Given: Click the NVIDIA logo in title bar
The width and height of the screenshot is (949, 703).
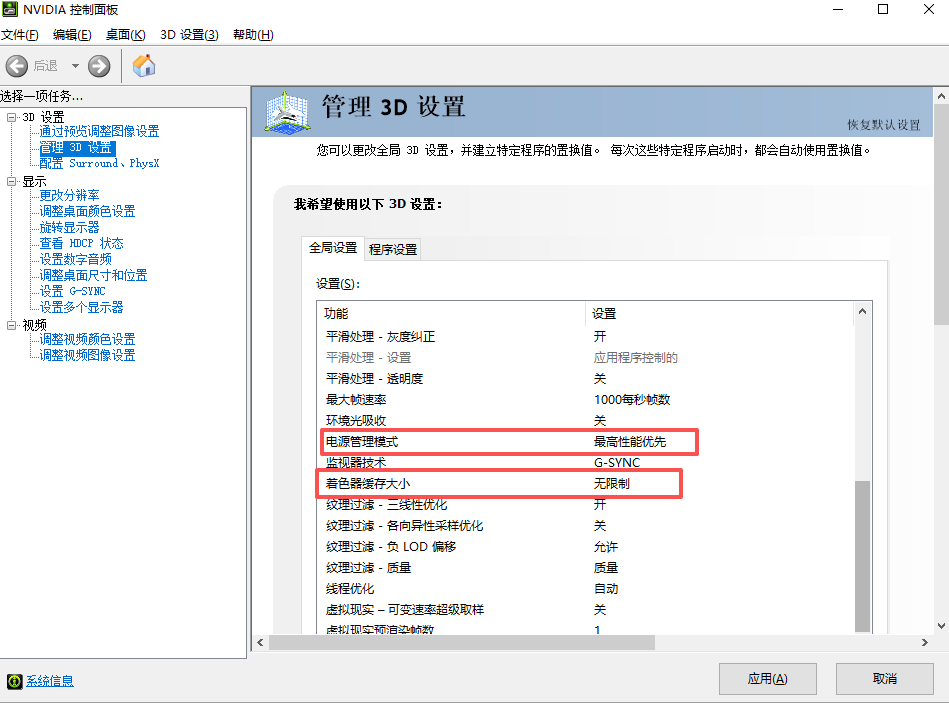Looking at the screenshot, I should click(x=11, y=10).
